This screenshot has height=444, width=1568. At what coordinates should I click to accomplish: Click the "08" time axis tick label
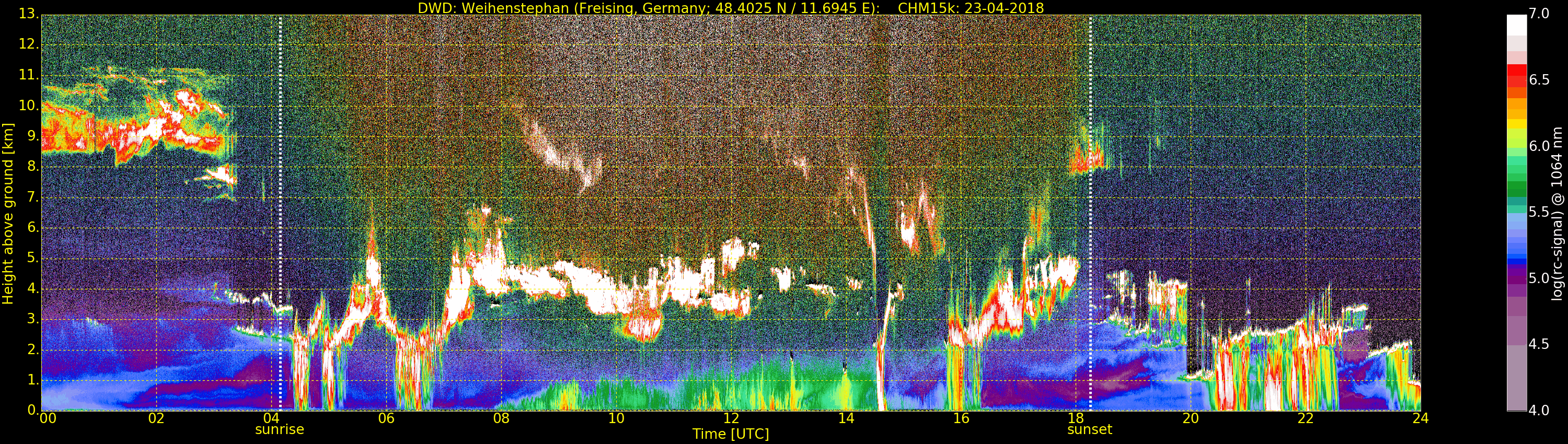(x=501, y=418)
